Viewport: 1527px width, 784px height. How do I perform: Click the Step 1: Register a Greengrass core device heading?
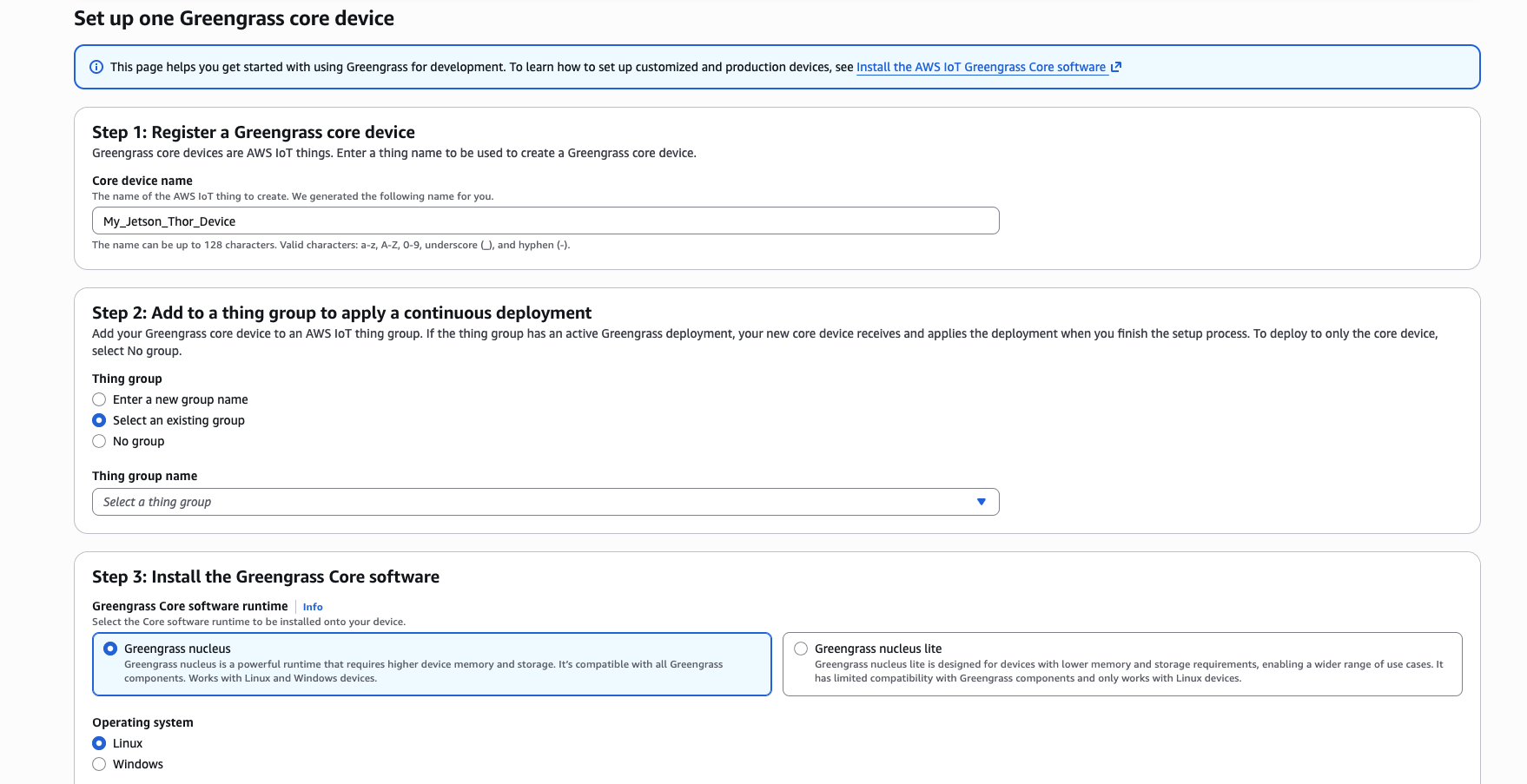pyautogui.click(x=254, y=132)
